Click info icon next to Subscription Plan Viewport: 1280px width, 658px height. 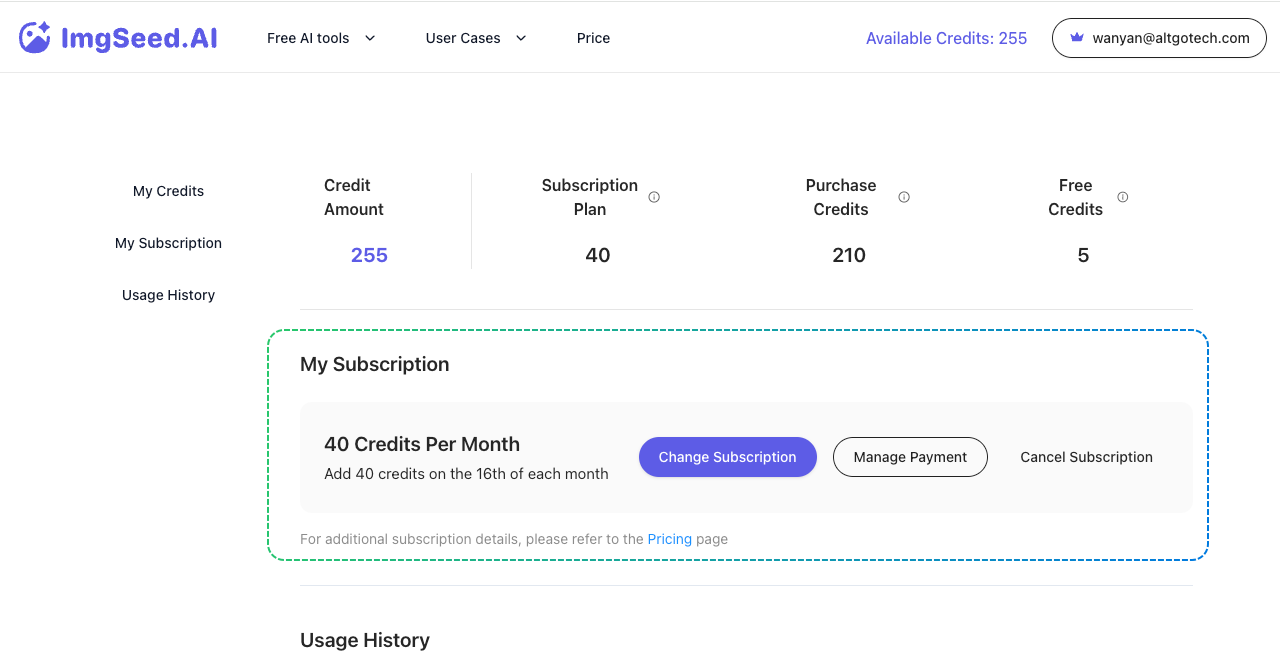(x=654, y=197)
